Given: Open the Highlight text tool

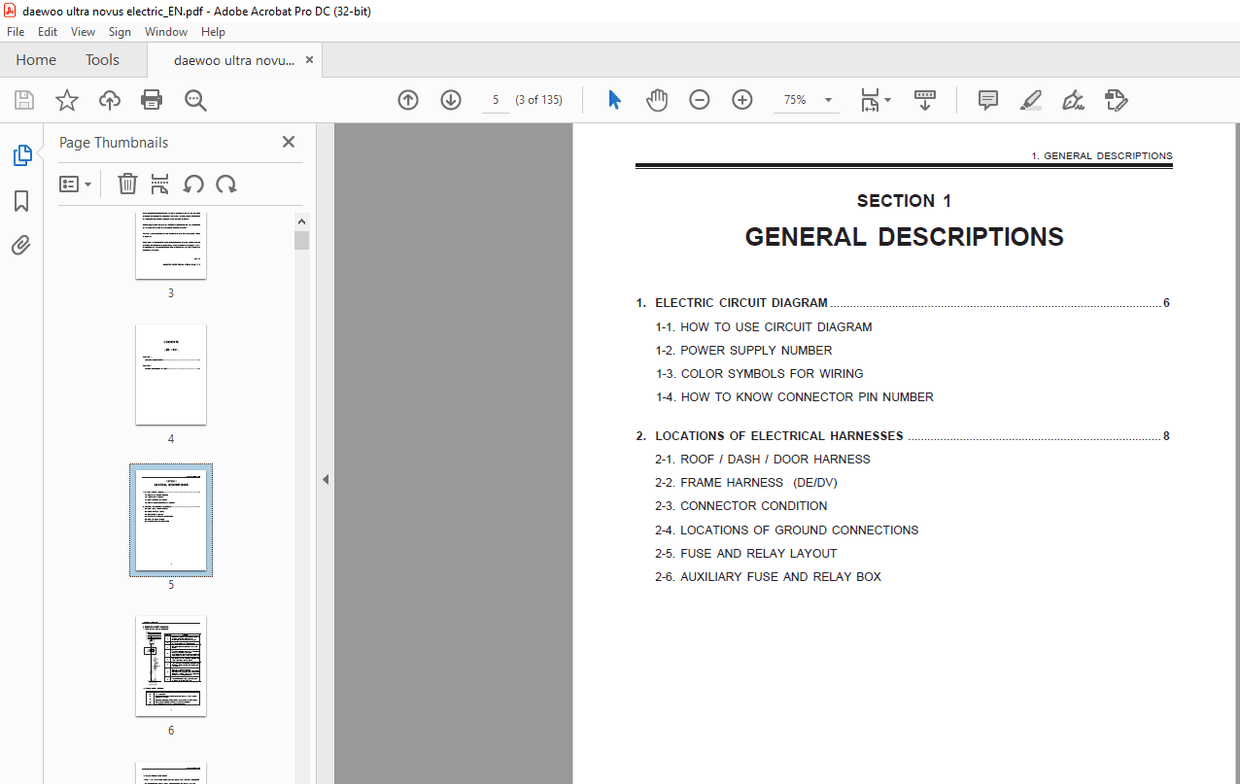Looking at the screenshot, I should (x=1031, y=99).
